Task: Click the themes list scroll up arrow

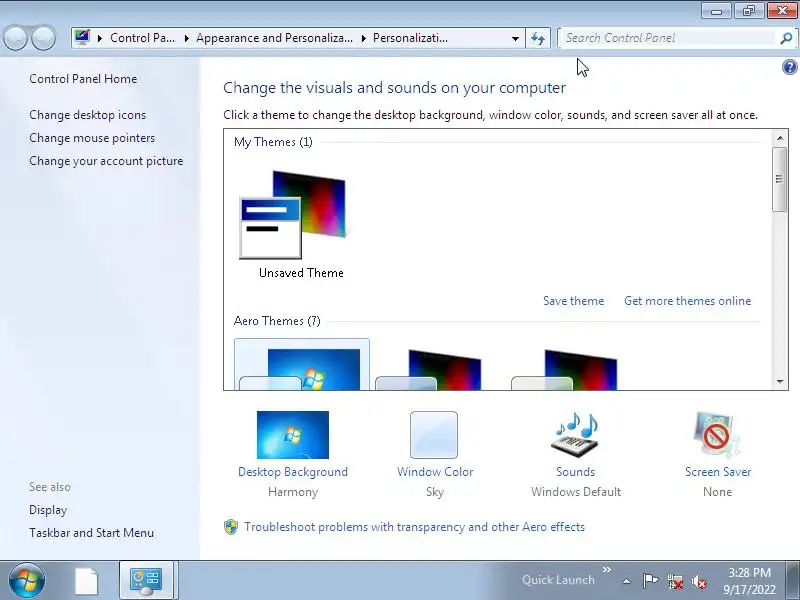Action: (x=780, y=138)
